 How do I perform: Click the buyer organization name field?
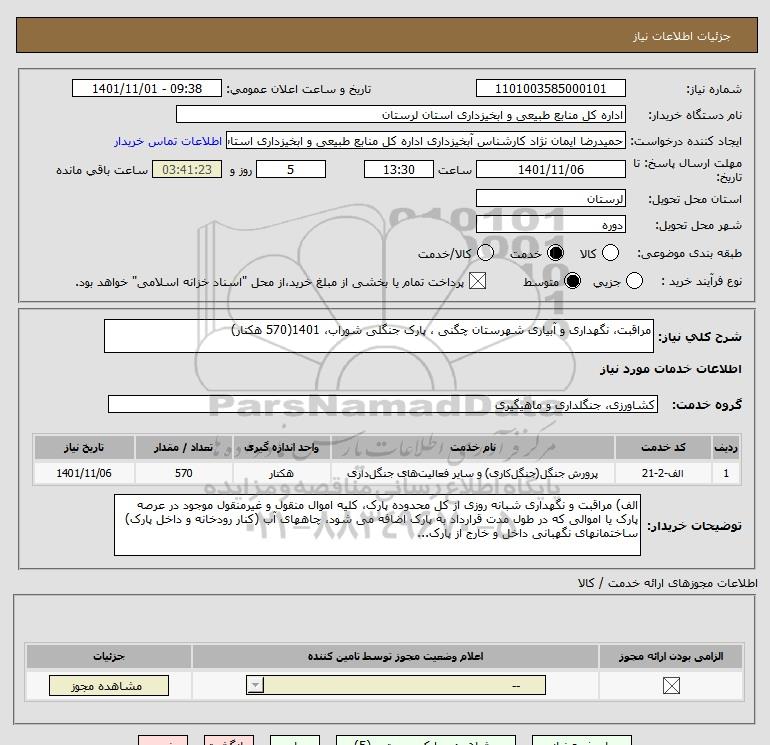pos(401,115)
